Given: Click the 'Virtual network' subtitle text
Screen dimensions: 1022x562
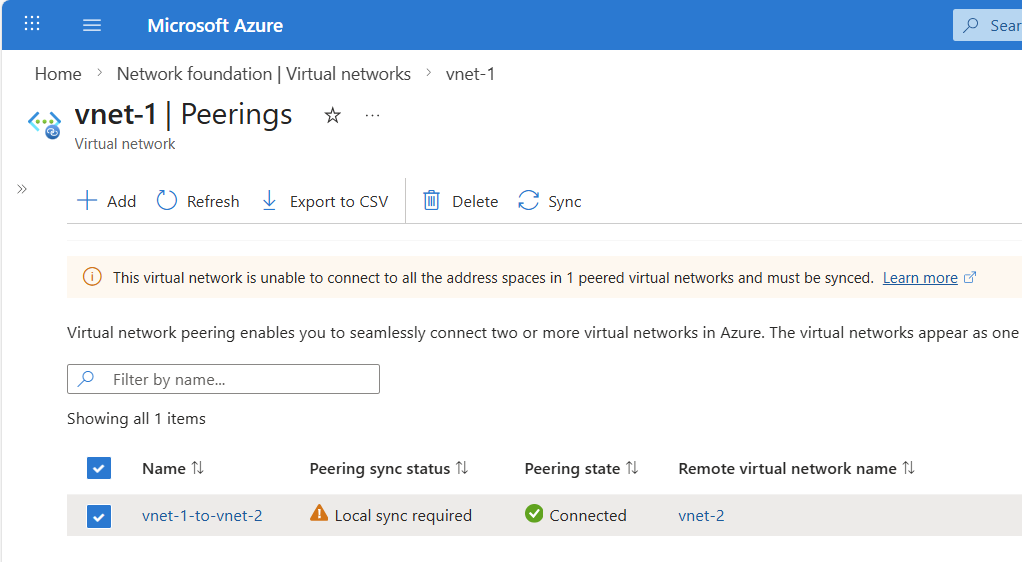Looking at the screenshot, I should [x=124, y=143].
